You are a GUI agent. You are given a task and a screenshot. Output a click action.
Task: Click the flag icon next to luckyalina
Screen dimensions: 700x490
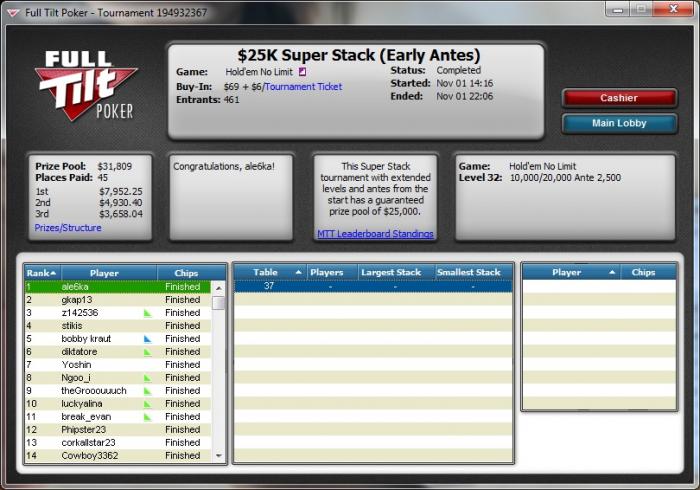coord(148,404)
